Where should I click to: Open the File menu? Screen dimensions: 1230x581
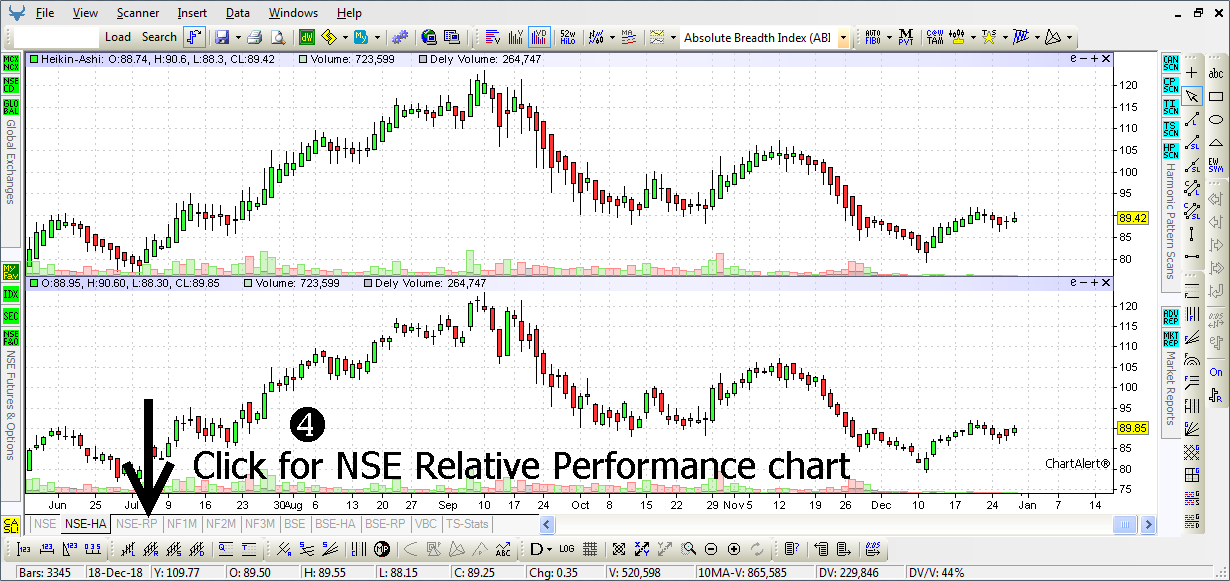coord(45,13)
